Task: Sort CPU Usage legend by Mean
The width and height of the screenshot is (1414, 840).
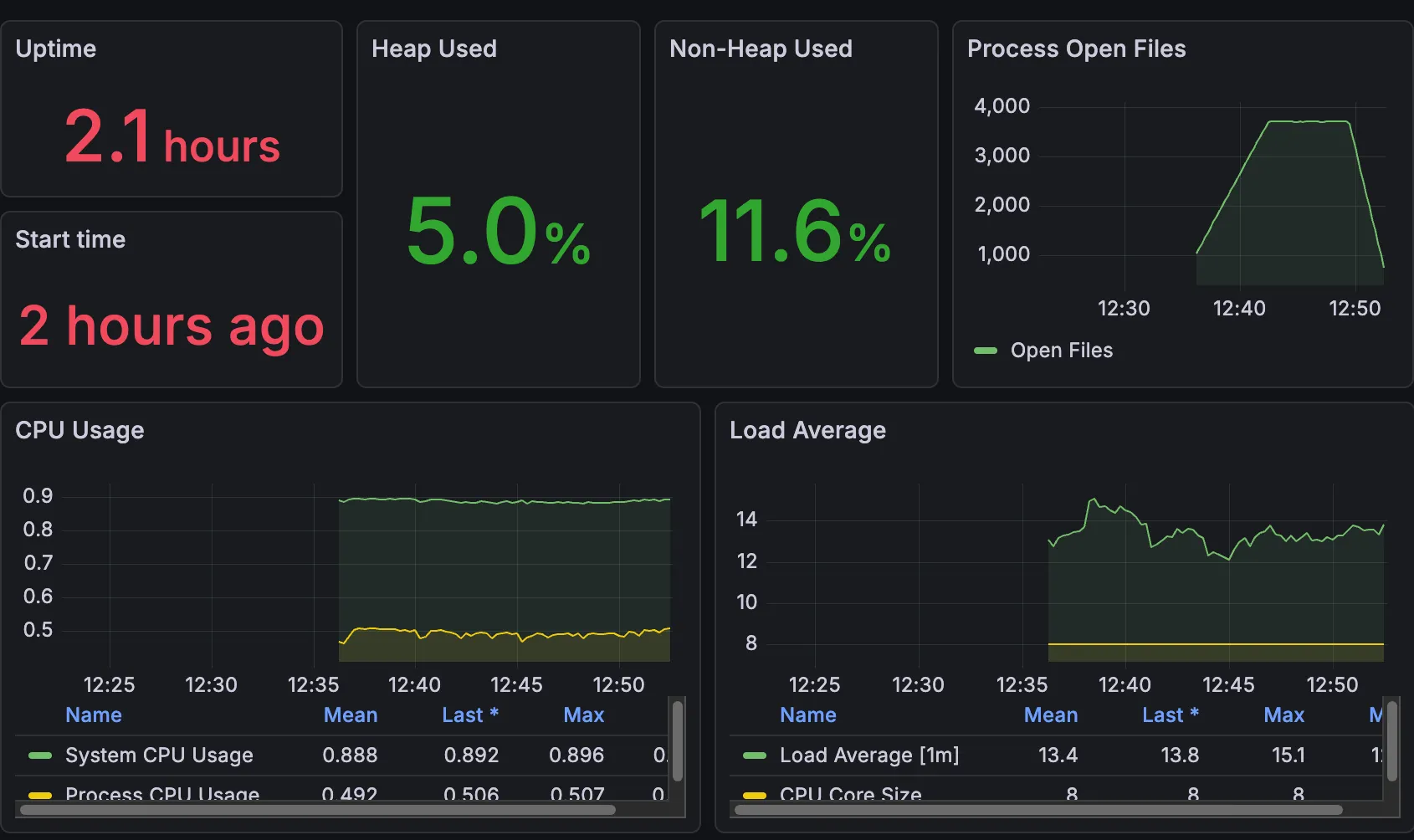Action: tap(350, 715)
